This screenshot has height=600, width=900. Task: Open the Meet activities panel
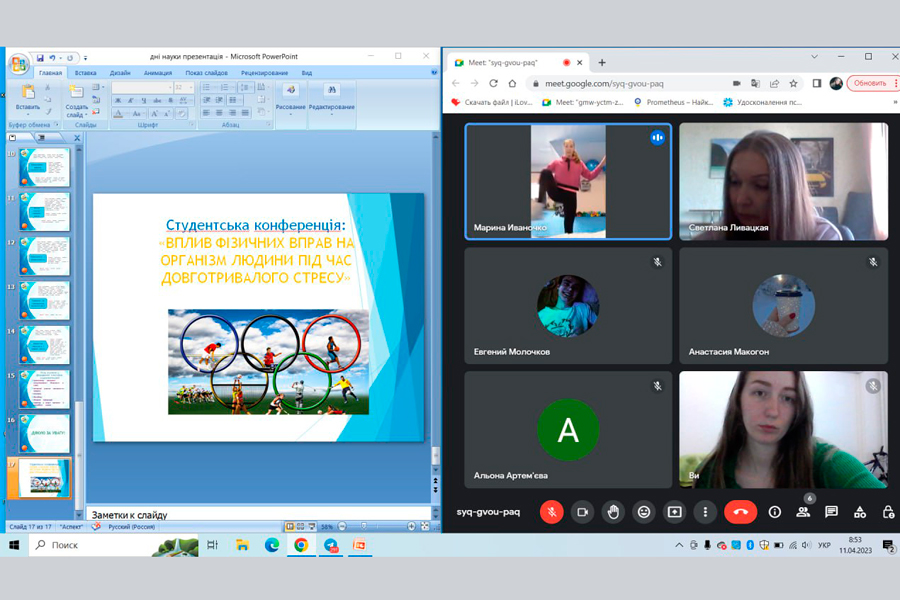pyautogui.click(x=860, y=512)
